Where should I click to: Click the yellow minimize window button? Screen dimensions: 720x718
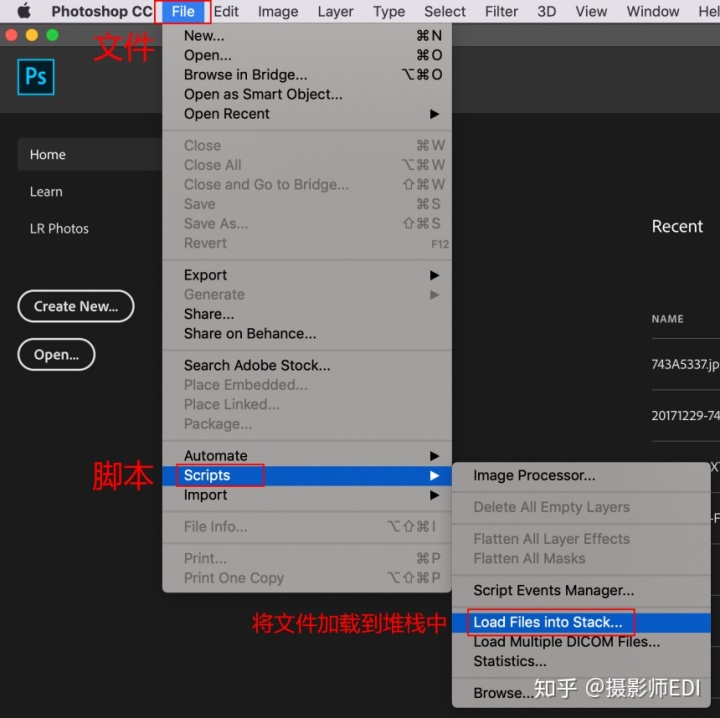pos(32,35)
